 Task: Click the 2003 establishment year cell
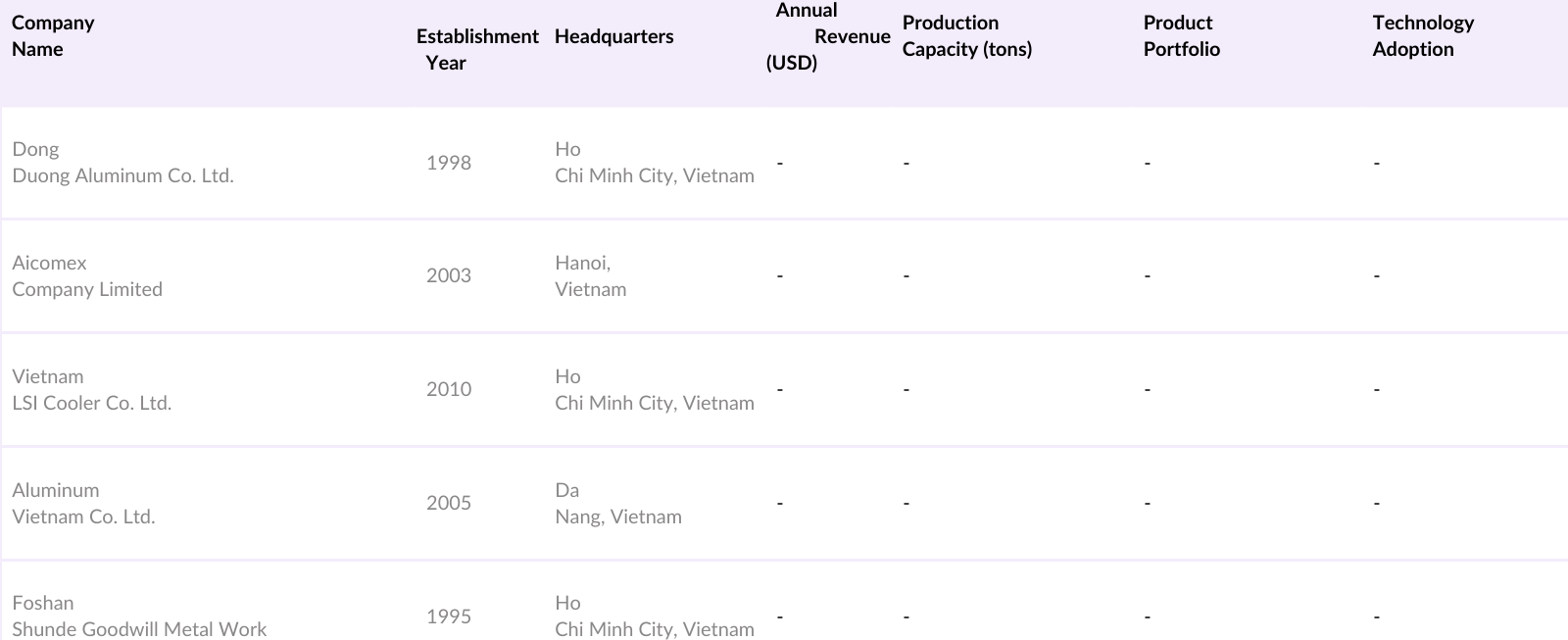(x=449, y=275)
